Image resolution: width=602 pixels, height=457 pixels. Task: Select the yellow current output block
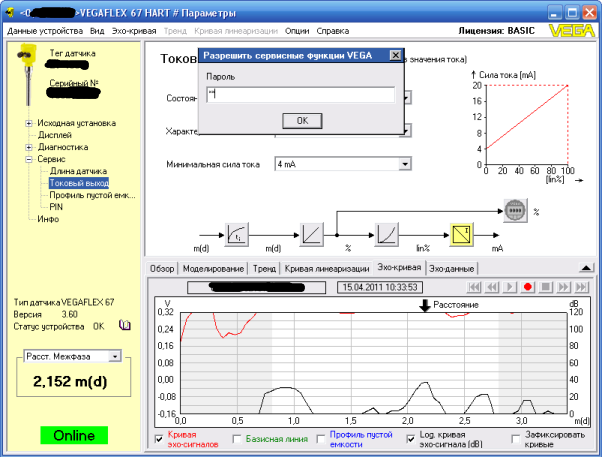(461, 234)
